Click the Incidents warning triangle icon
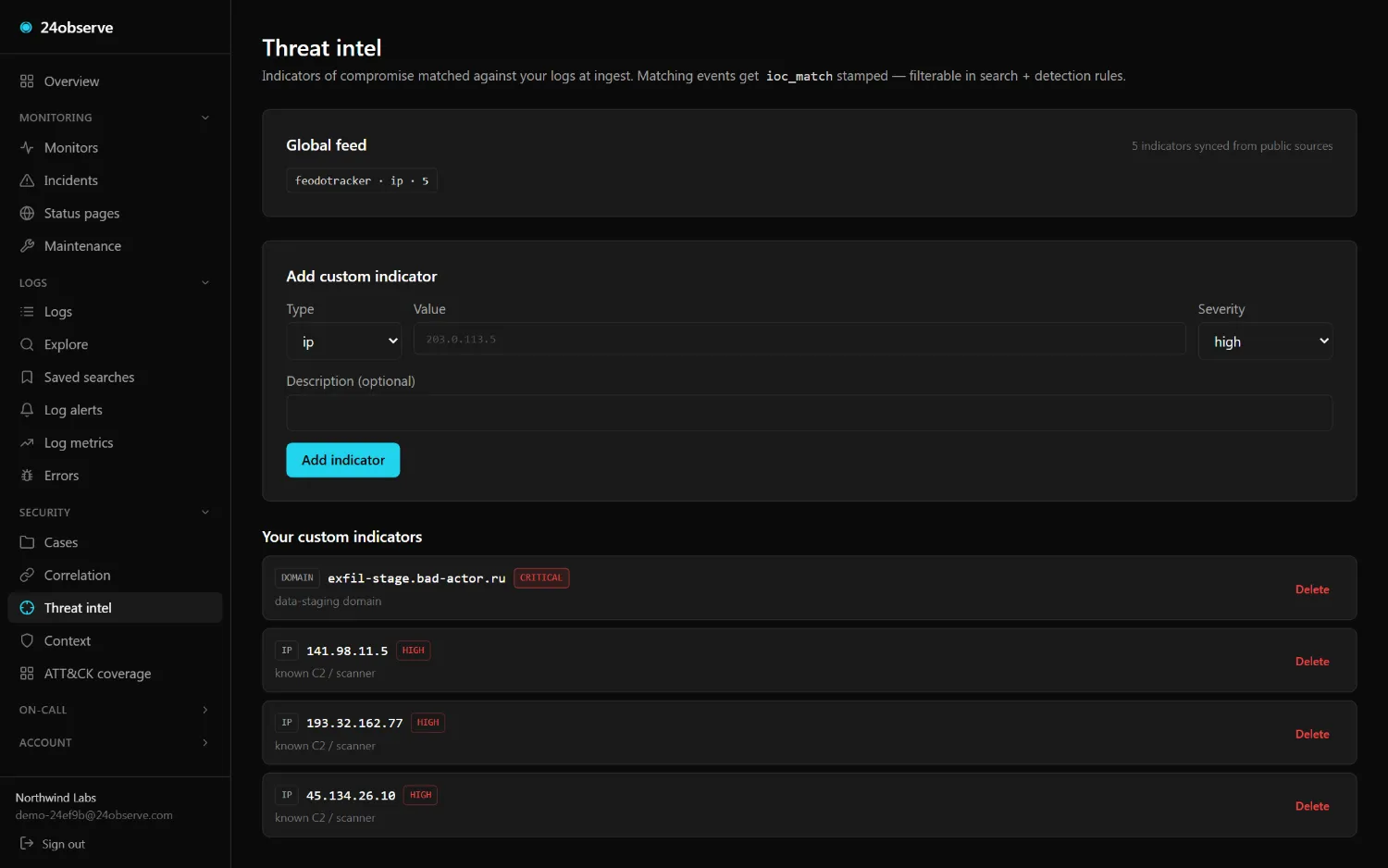1388x868 pixels. [27, 180]
